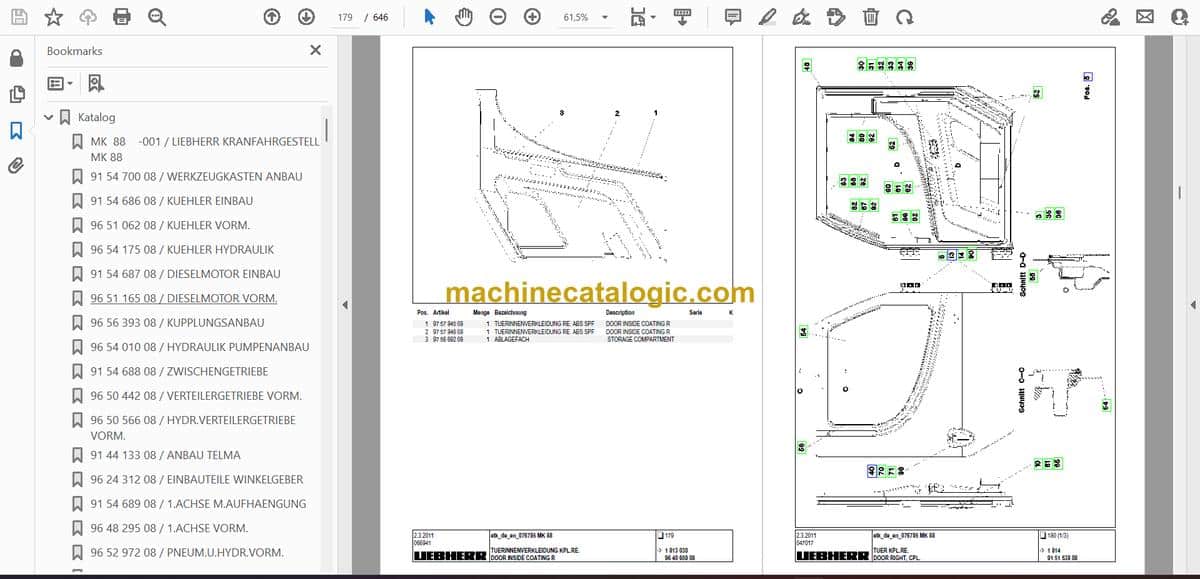The height and width of the screenshot is (579, 1200).
Task: Open the zoom level 61.5% dropdown
Action: [585, 17]
